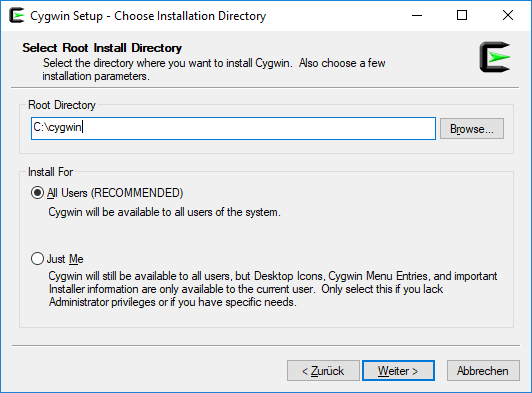Focus the Root Directory path field

[233, 128]
